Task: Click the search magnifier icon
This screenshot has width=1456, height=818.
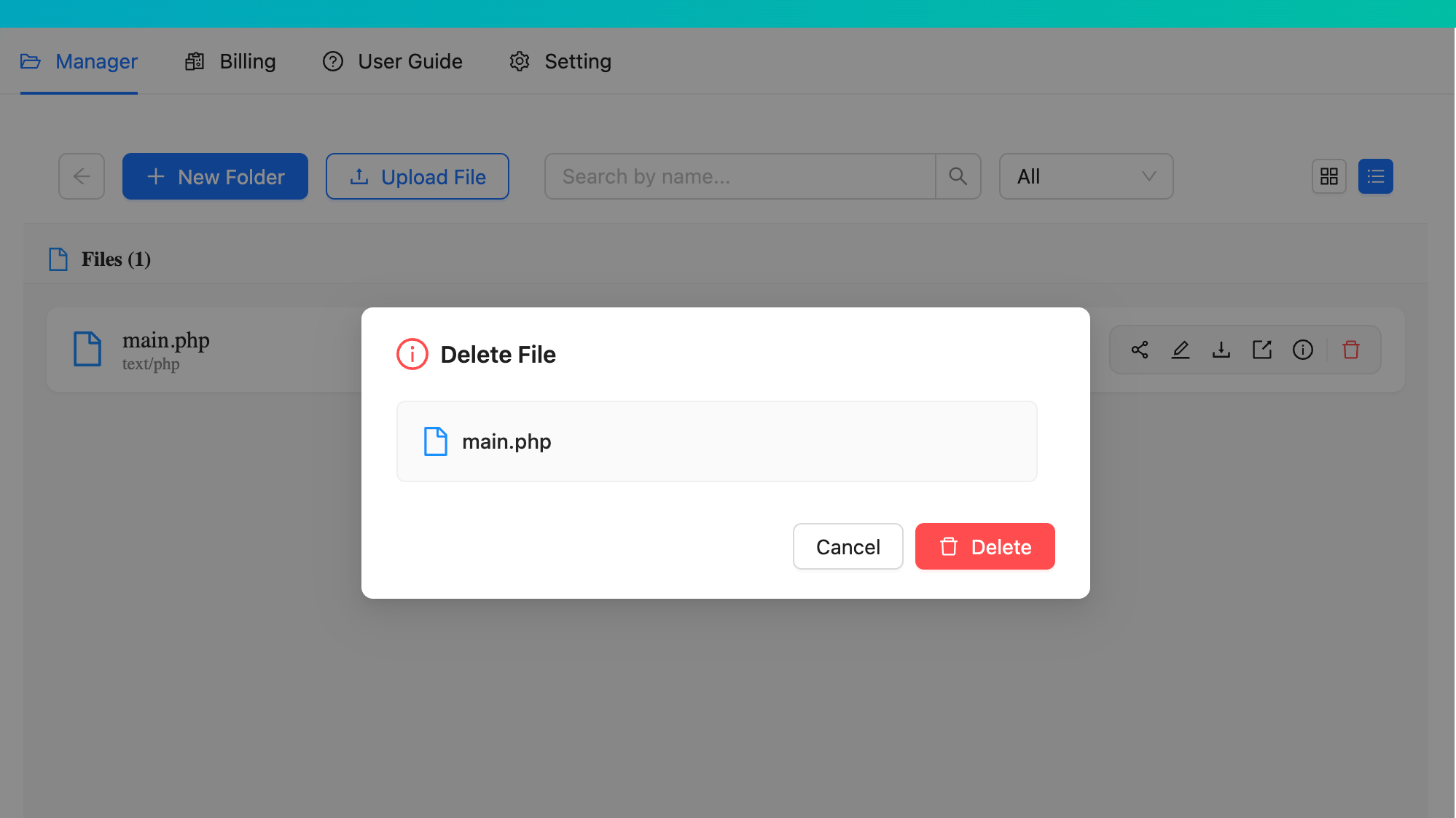Action: coord(958,176)
